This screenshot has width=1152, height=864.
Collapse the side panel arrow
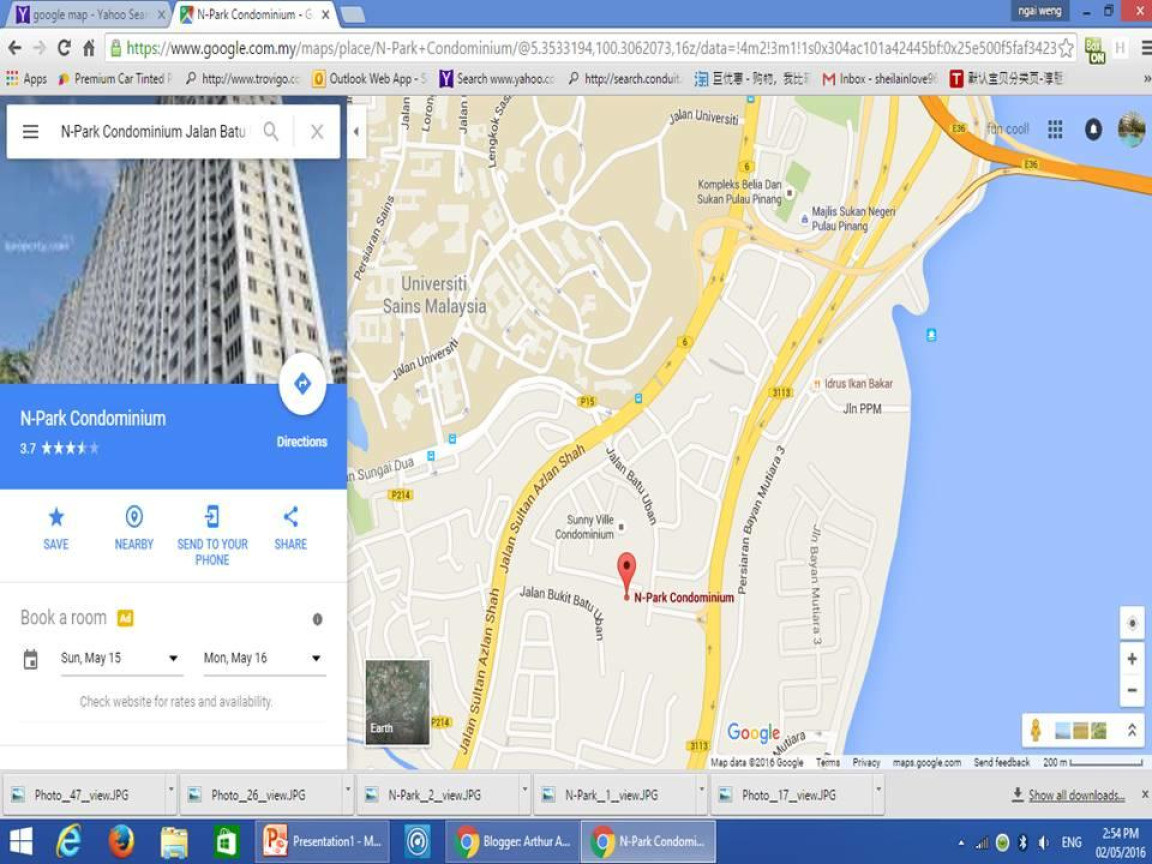point(356,132)
